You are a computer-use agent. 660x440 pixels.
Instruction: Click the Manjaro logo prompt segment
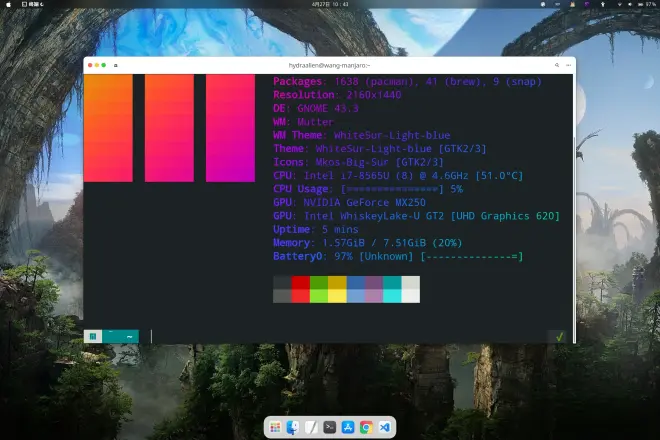93,337
